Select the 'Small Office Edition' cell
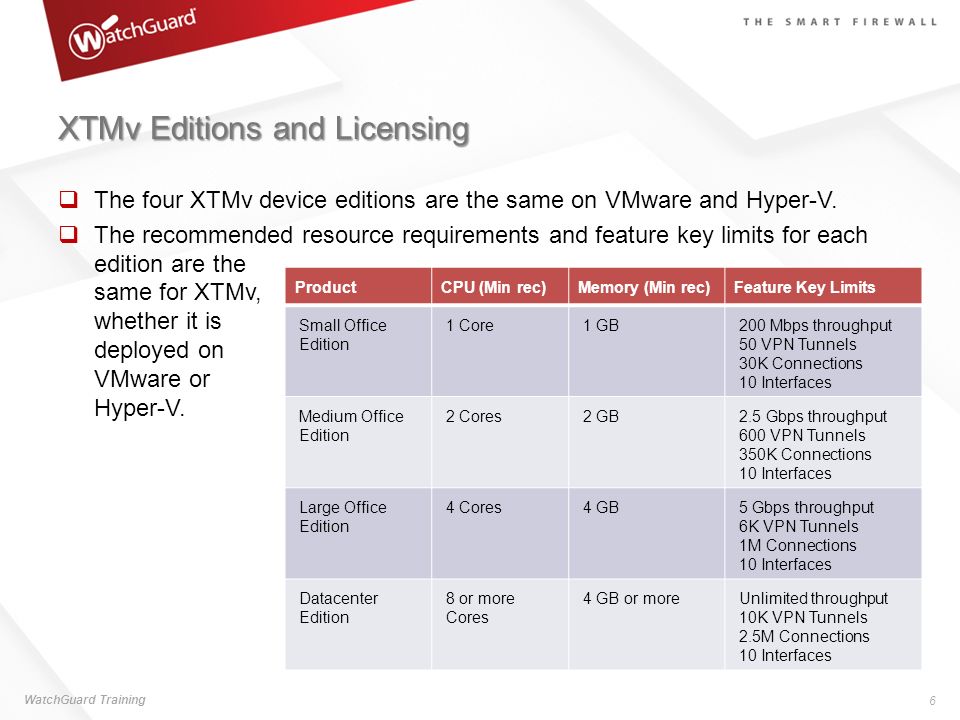 (358, 351)
